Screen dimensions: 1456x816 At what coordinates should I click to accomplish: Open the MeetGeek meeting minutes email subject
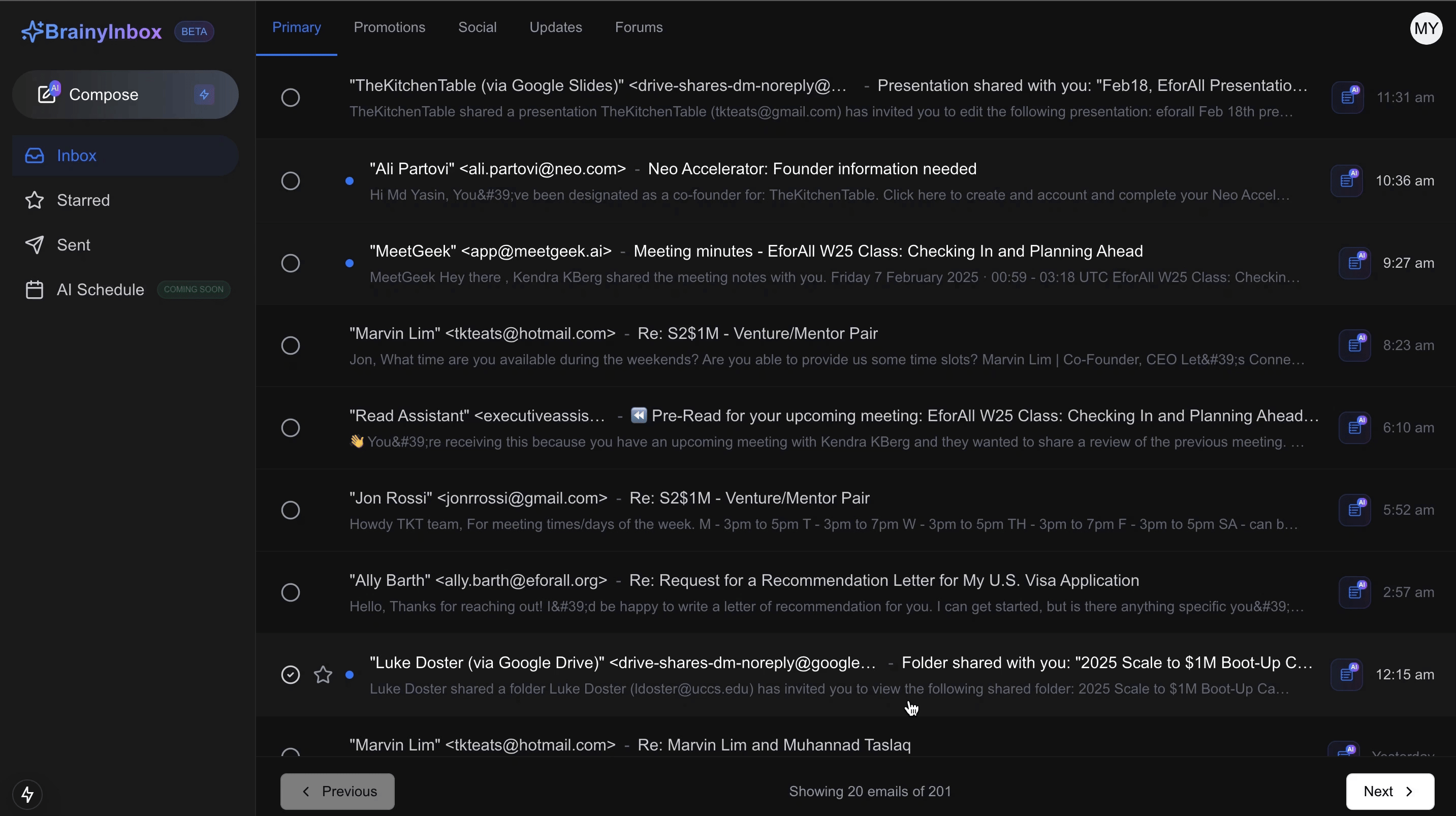pos(888,251)
